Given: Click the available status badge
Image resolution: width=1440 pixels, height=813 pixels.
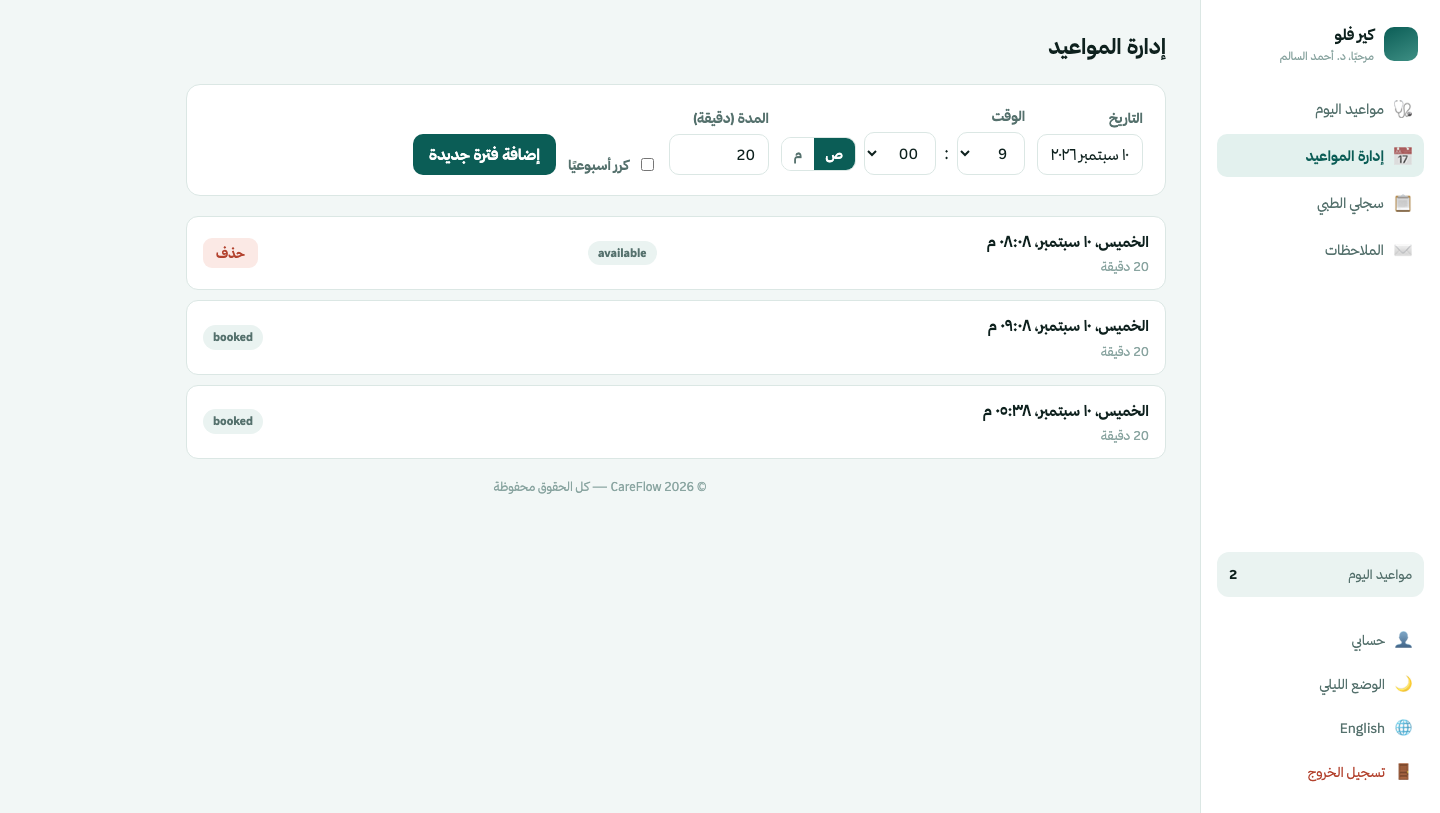Looking at the screenshot, I should 622,253.
